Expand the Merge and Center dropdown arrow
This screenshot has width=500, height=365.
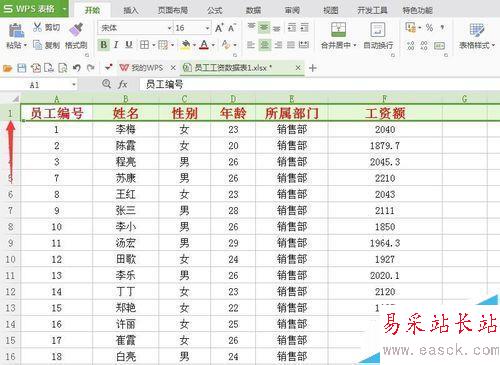355,45
